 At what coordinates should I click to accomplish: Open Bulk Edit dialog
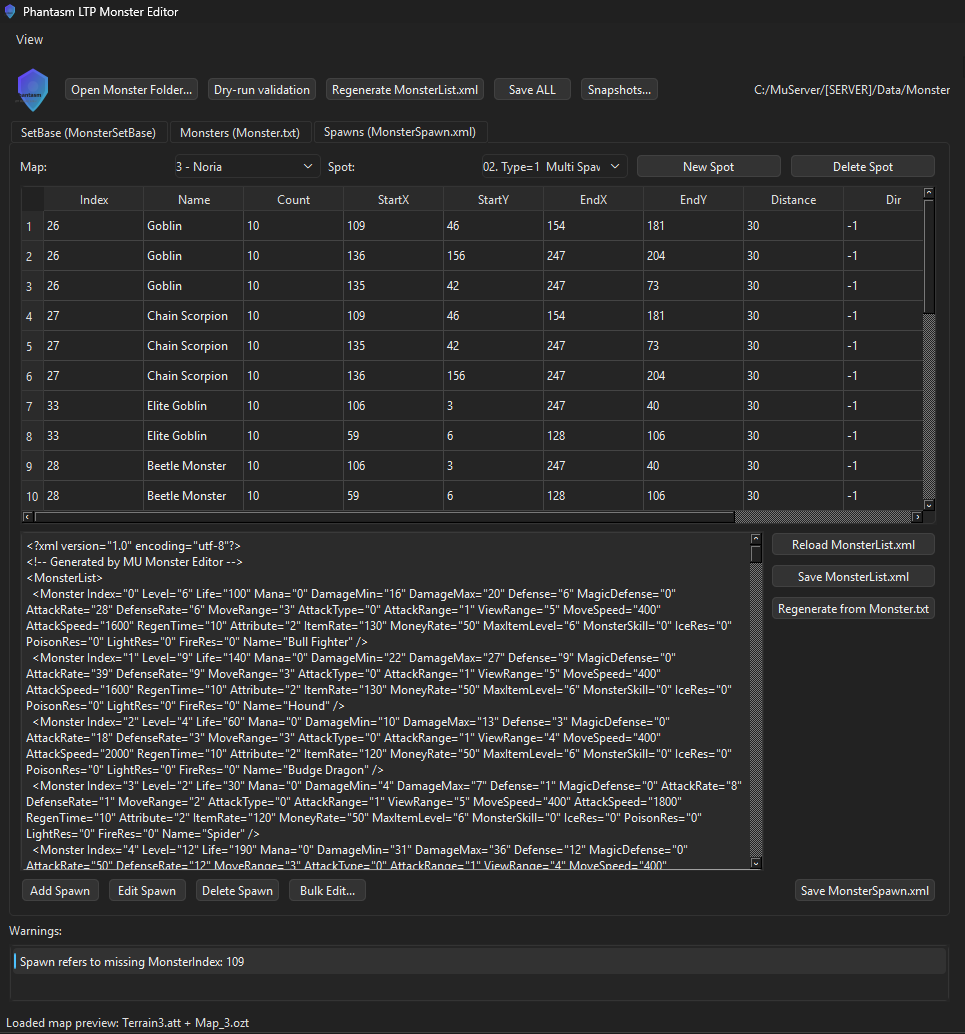pyautogui.click(x=327, y=891)
